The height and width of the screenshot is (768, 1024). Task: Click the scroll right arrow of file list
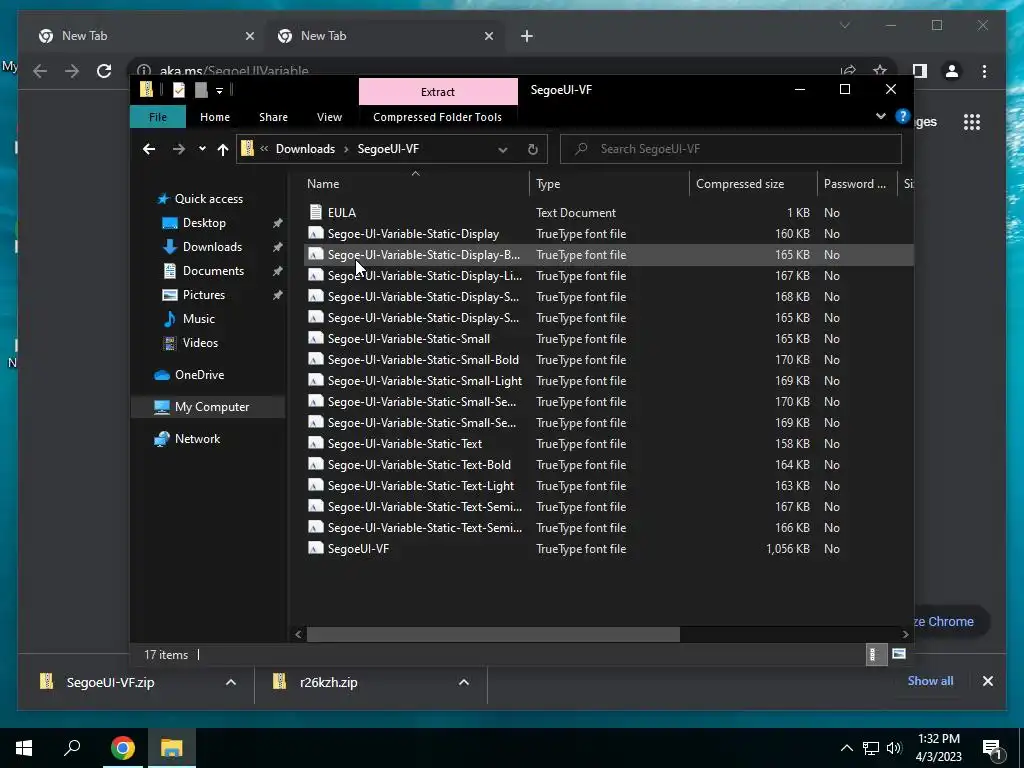[905, 634]
